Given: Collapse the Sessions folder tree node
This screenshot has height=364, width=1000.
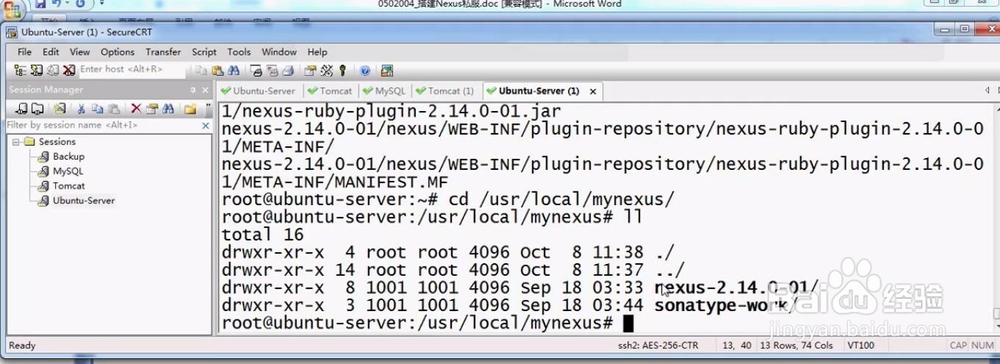Looking at the screenshot, I should point(16,142).
